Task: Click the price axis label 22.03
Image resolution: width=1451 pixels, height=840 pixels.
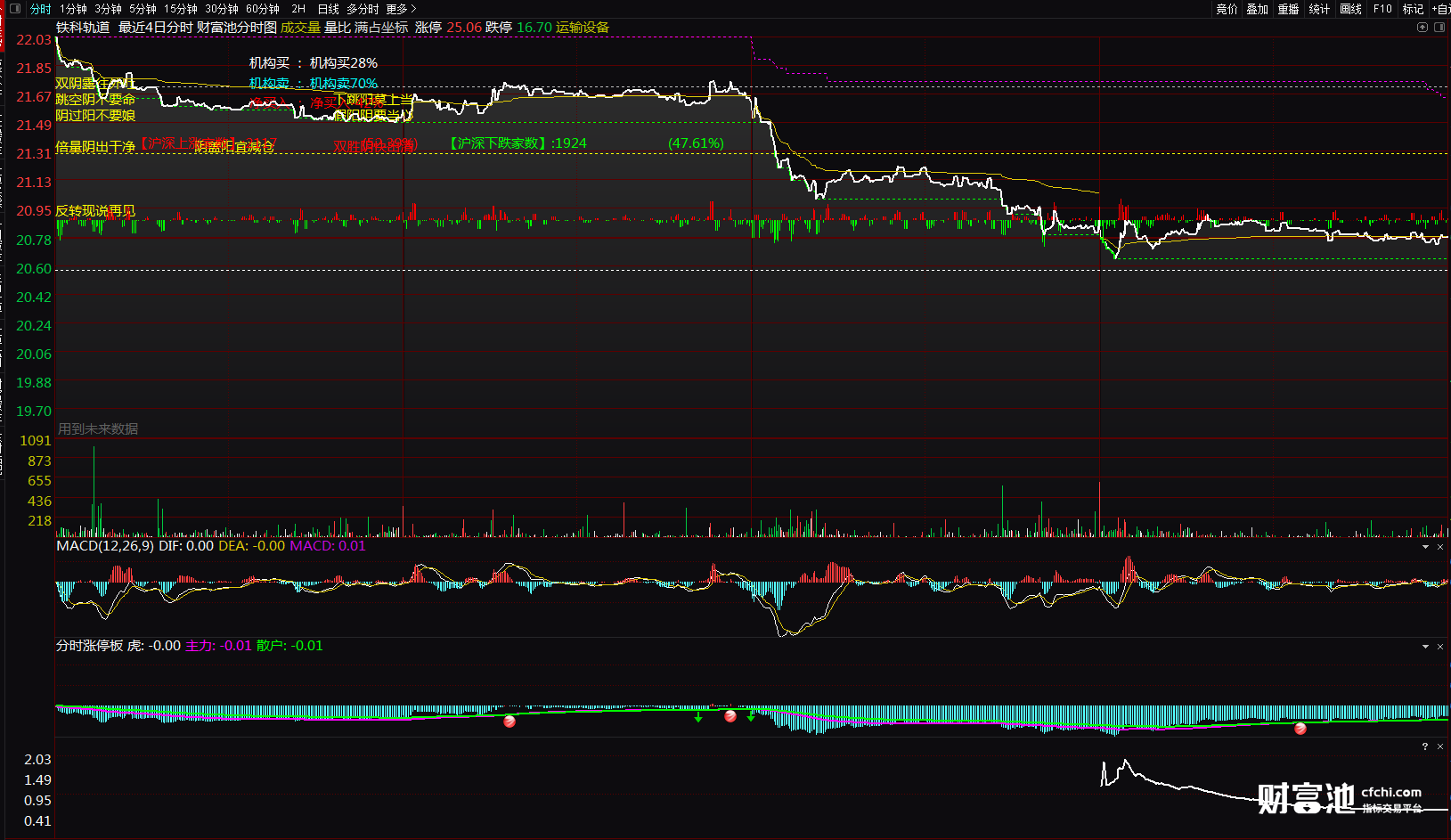Action: (x=34, y=40)
